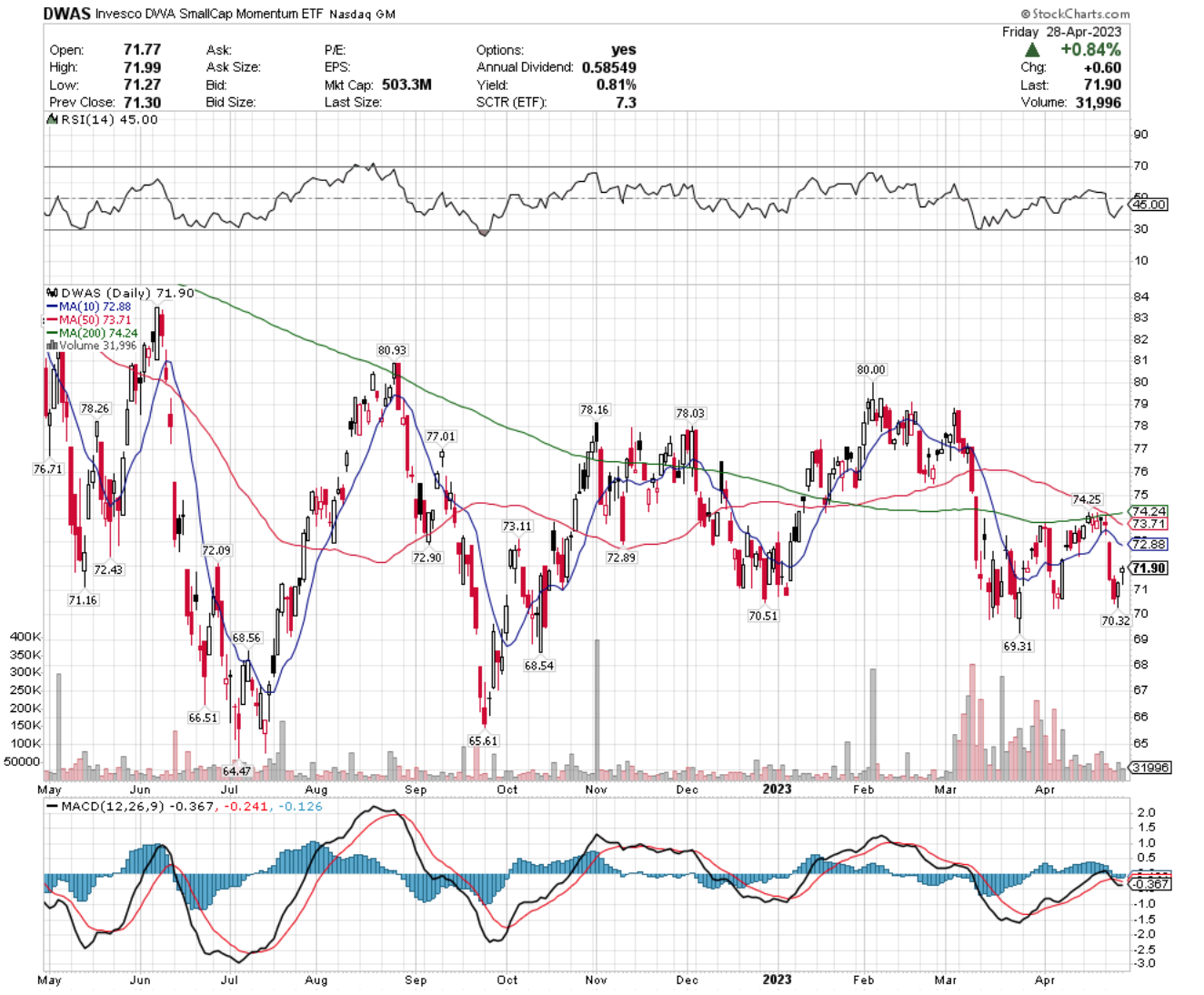Click the Low value 71.27
The image size is (1204, 995).
point(142,85)
